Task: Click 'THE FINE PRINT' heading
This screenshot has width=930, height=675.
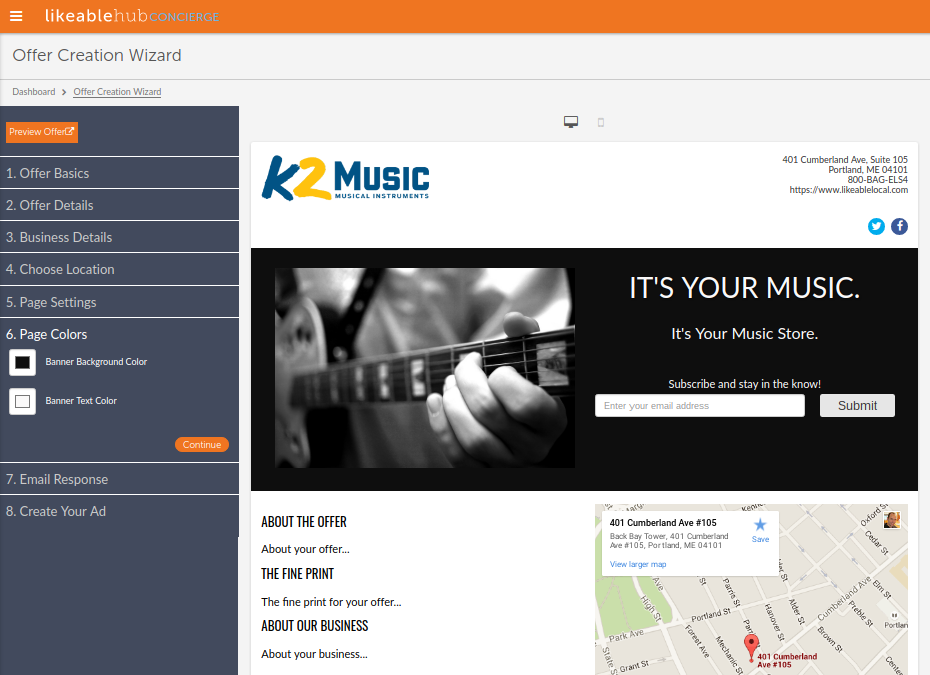Action: pyautogui.click(x=297, y=574)
